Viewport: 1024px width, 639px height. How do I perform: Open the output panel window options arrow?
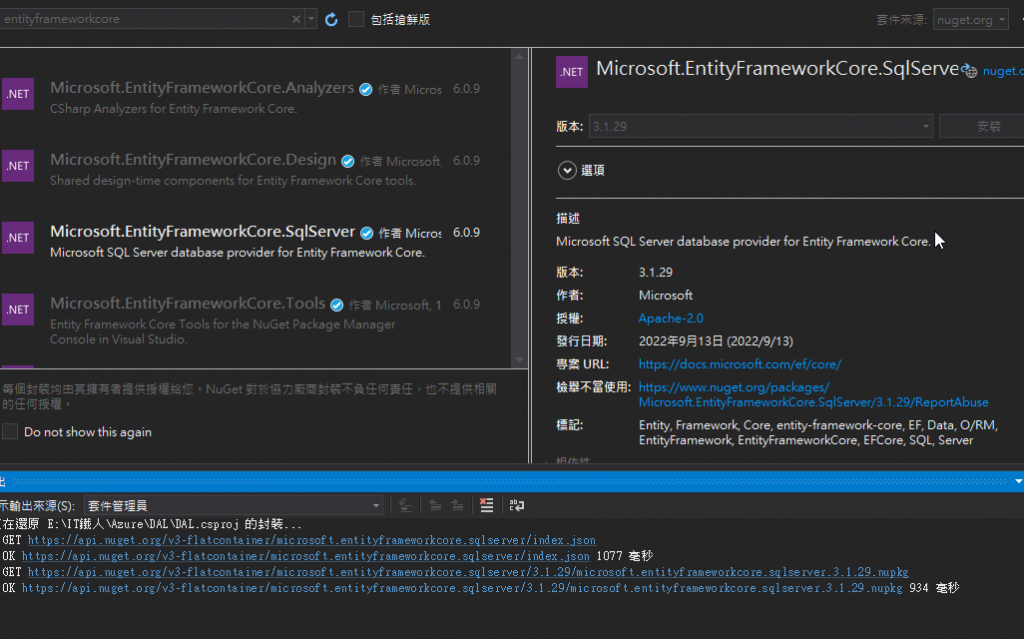(x=1018, y=482)
